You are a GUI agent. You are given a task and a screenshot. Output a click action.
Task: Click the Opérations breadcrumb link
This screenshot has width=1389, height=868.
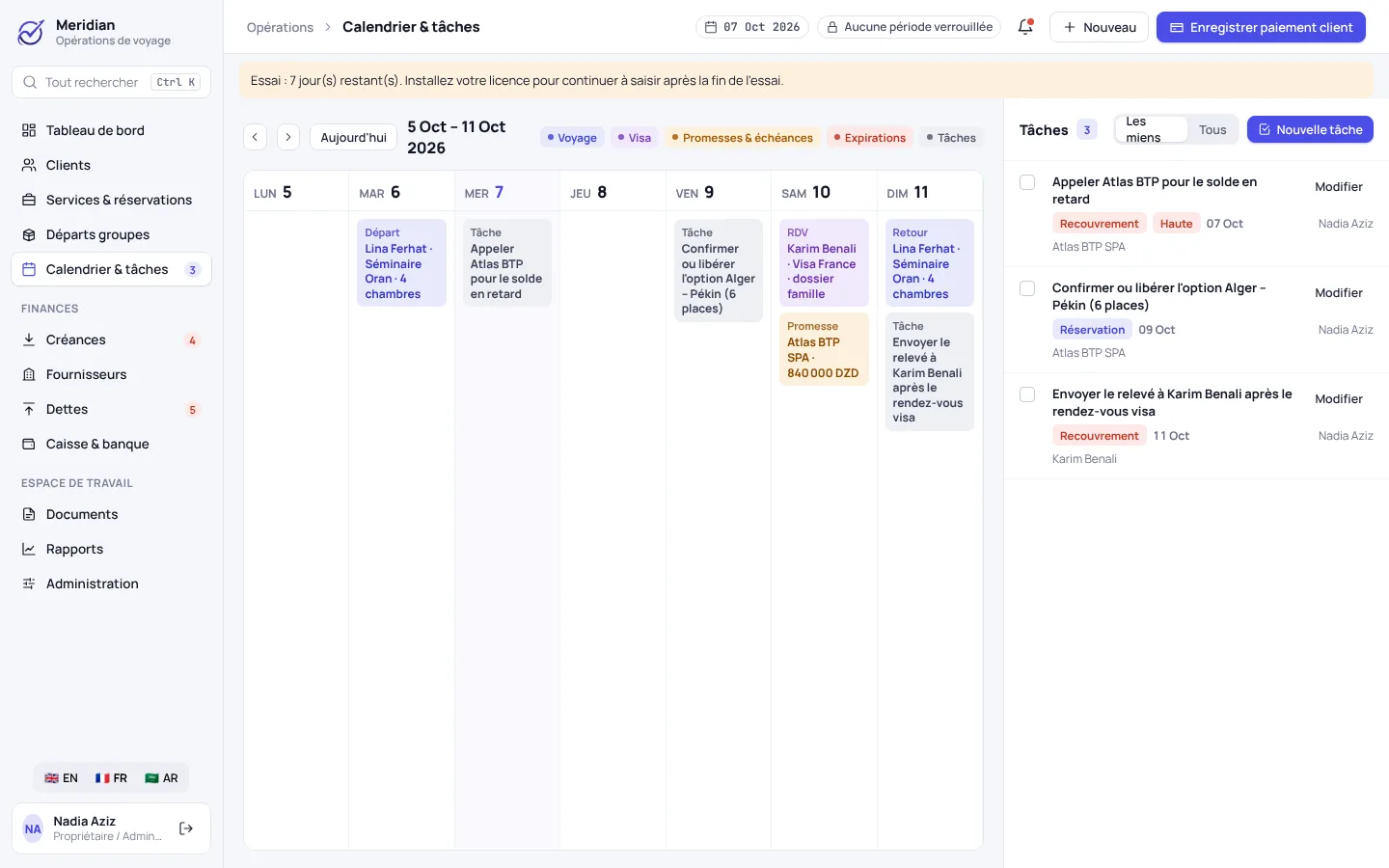coord(280,27)
